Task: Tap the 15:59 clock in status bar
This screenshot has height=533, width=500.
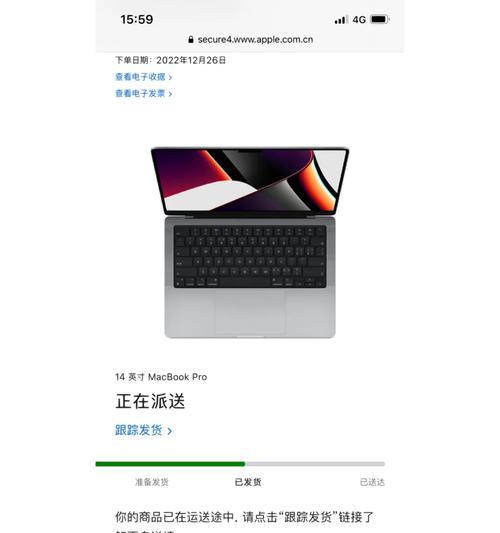Action: click(x=137, y=19)
